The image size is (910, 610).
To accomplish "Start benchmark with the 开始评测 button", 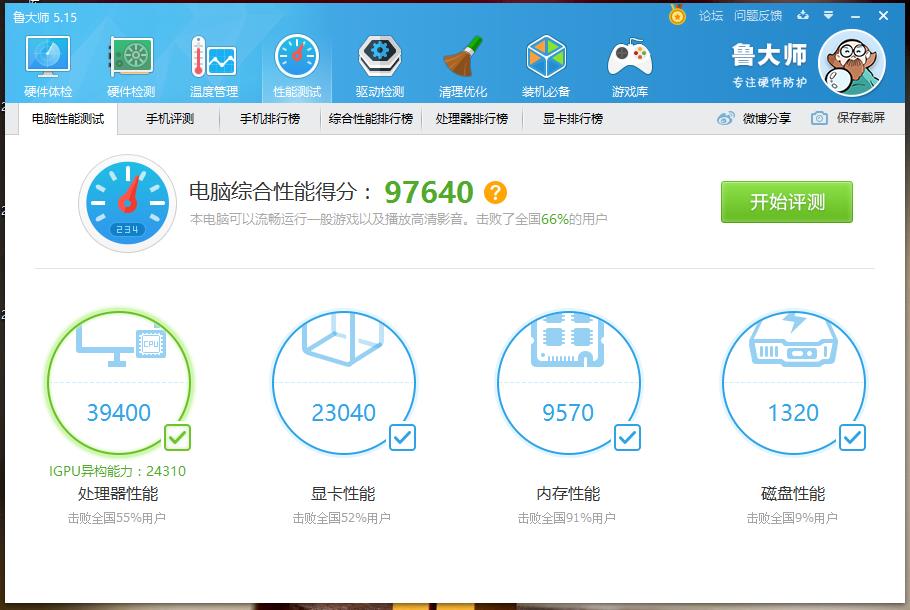I will (786, 201).
